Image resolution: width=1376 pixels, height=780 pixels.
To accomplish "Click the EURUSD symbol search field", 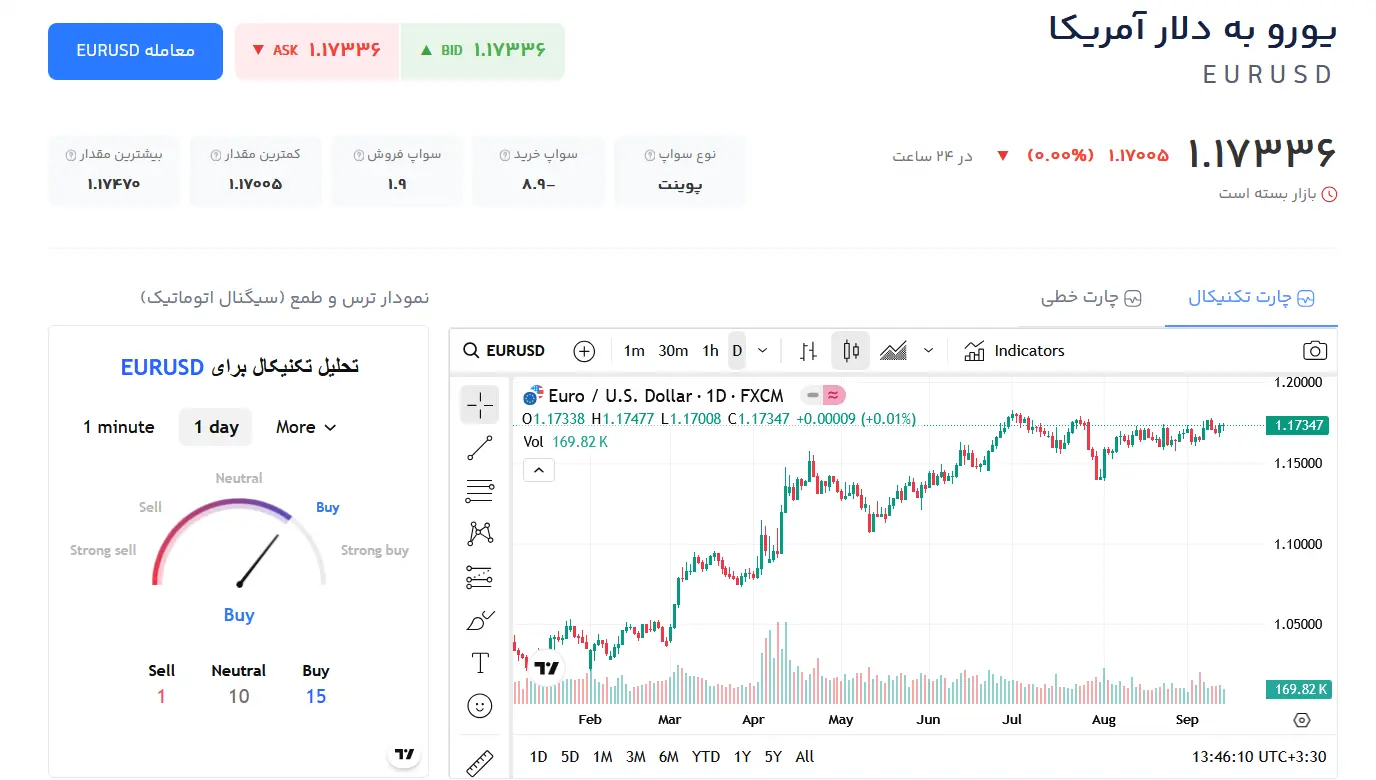I will [505, 351].
